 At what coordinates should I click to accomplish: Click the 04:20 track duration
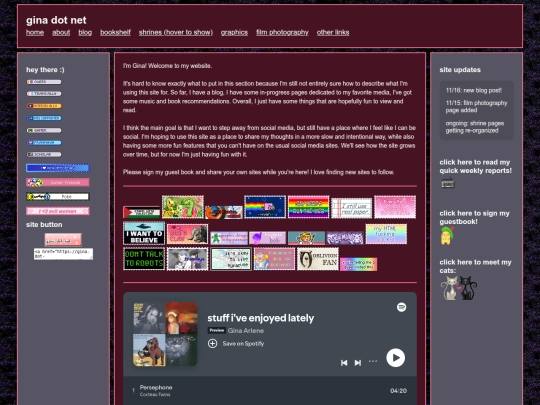[x=398, y=391]
